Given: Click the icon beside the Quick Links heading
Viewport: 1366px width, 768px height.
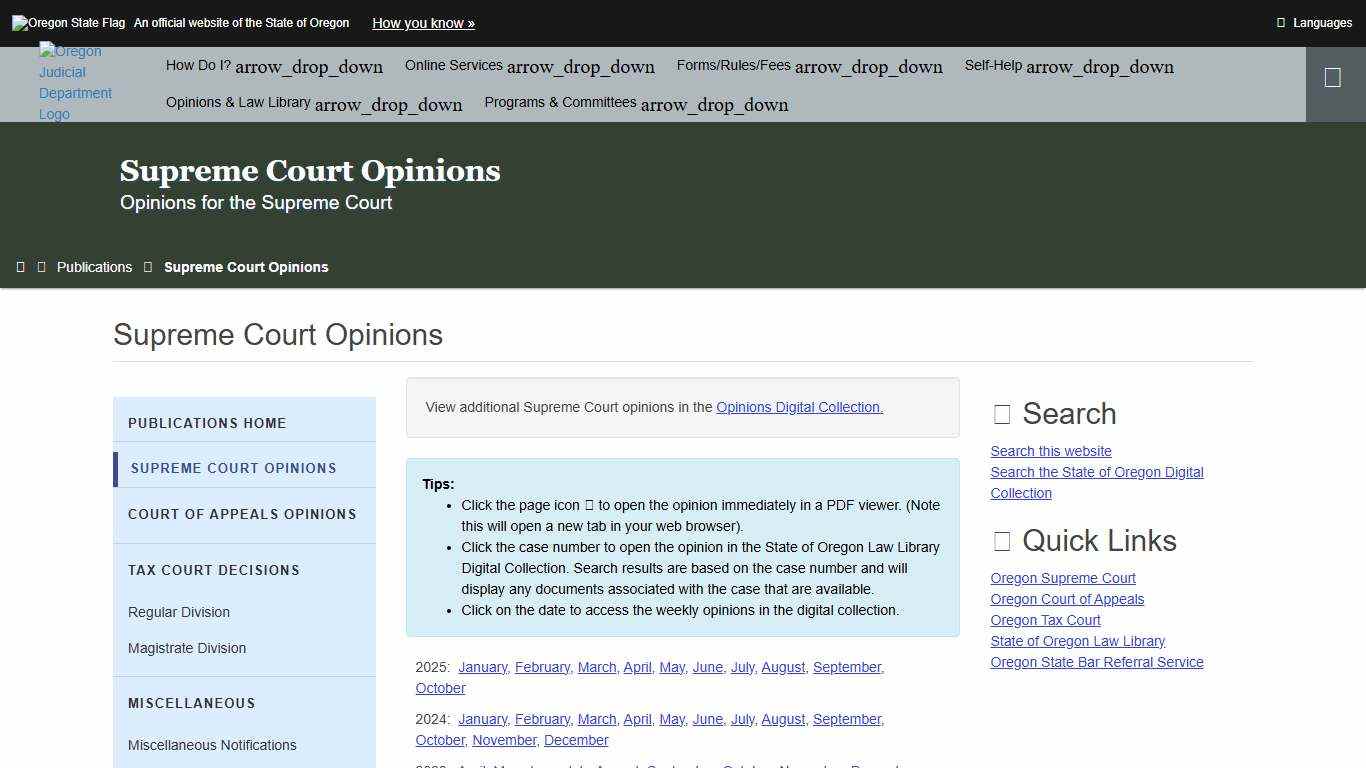Looking at the screenshot, I should [x=1001, y=541].
